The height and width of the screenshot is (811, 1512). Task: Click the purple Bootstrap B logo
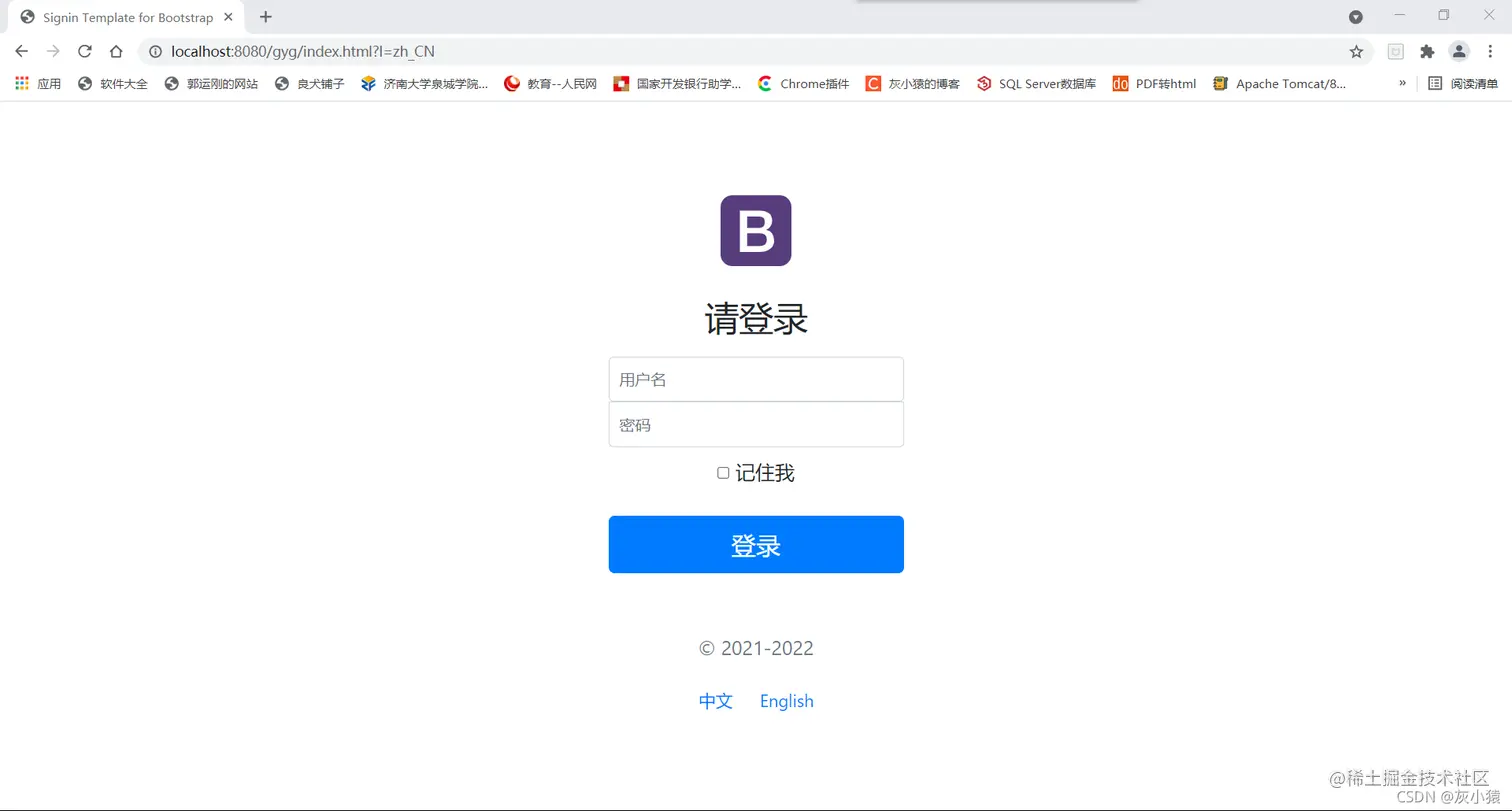[x=756, y=231]
